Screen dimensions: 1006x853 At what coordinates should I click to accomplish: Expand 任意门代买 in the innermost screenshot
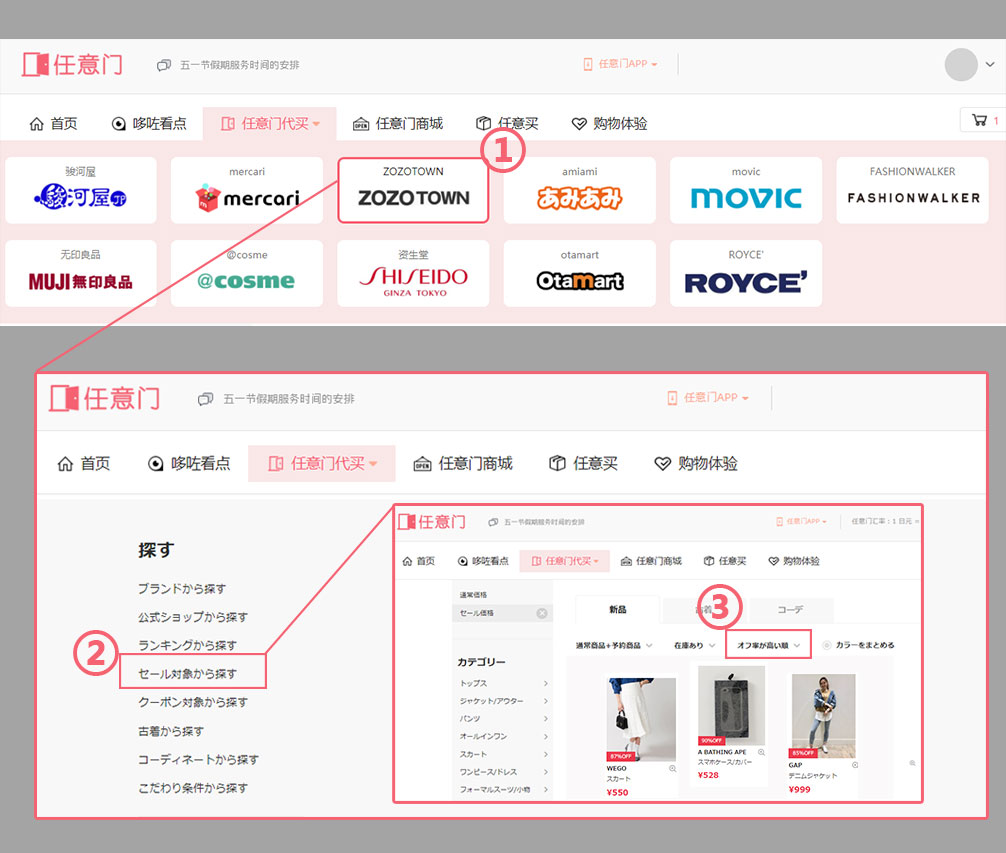point(565,561)
